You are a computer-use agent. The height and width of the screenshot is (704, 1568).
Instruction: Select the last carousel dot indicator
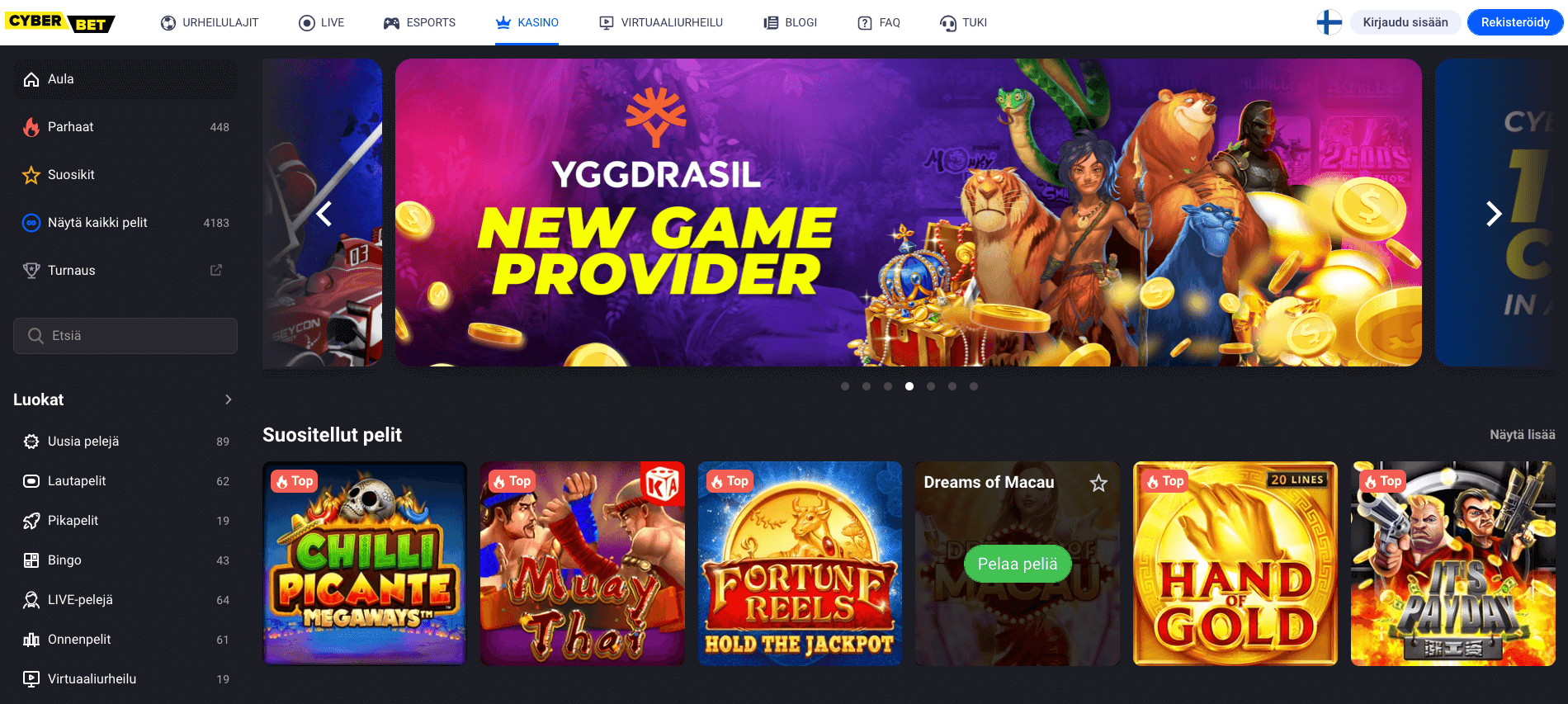(x=974, y=386)
